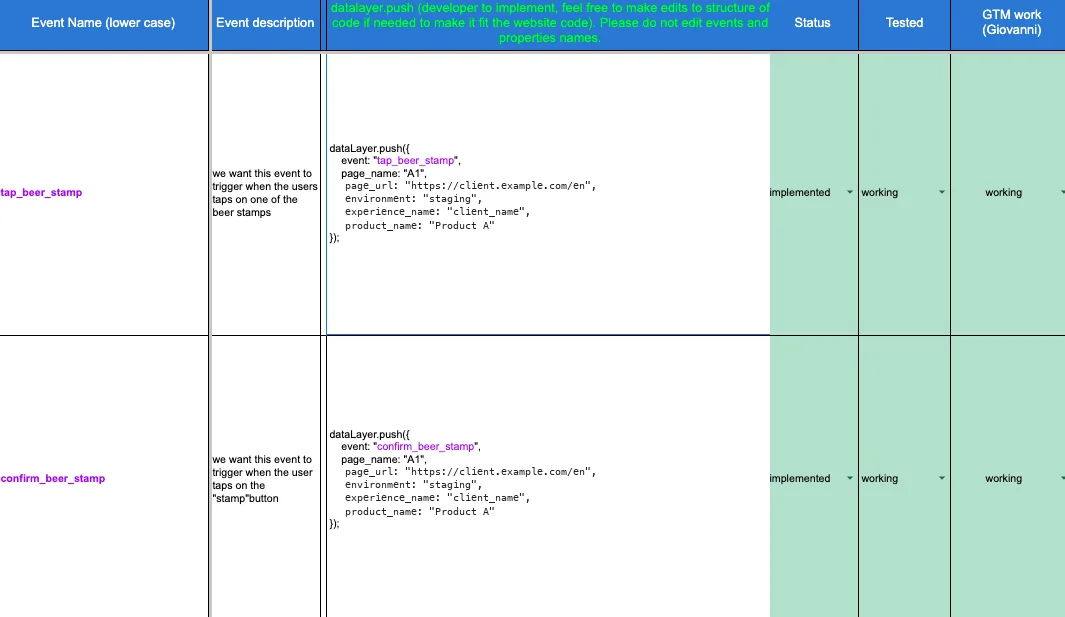This screenshot has height=617, width=1065.
Task: Click Tested 'working' value in tap_beer_stamp row
Action: pyautogui.click(x=880, y=192)
